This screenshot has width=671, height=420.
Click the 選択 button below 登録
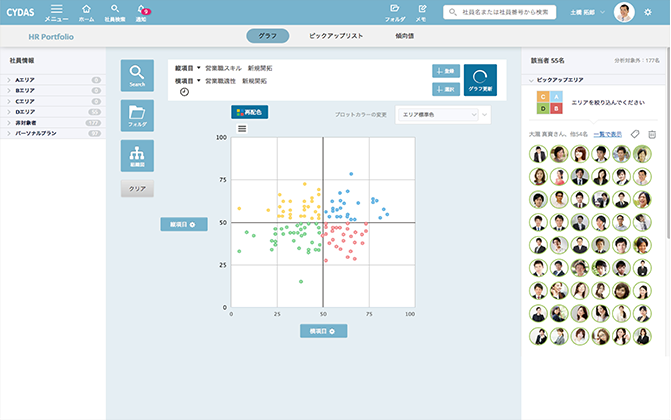pos(446,89)
